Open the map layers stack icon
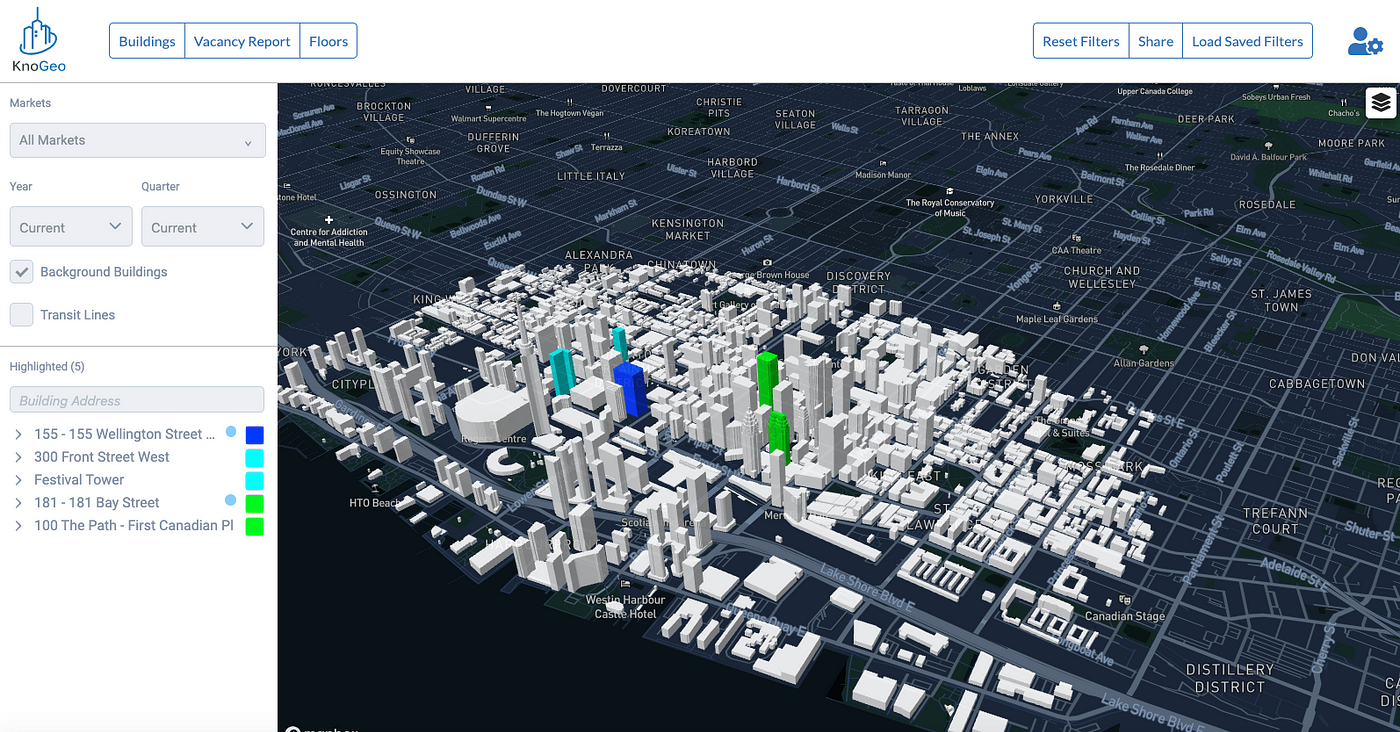 tap(1381, 102)
